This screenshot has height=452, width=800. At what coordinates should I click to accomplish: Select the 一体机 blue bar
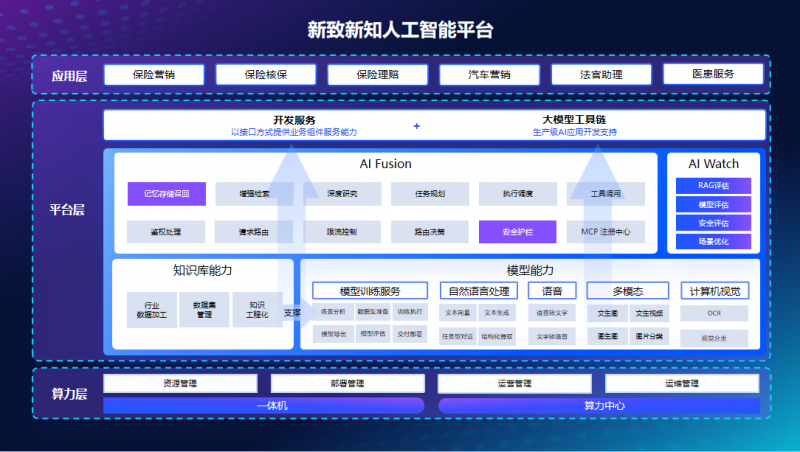[x=264, y=405]
